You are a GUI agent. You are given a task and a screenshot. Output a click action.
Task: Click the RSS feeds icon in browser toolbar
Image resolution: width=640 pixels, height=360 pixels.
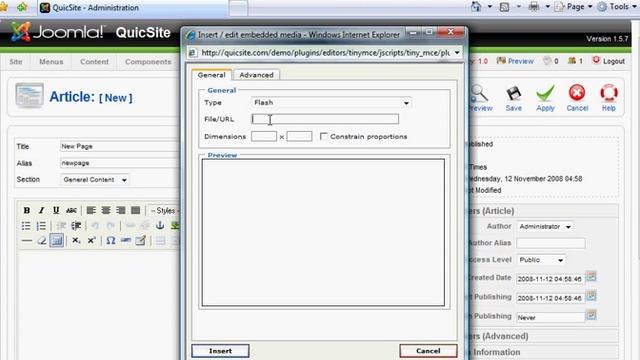point(504,7)
